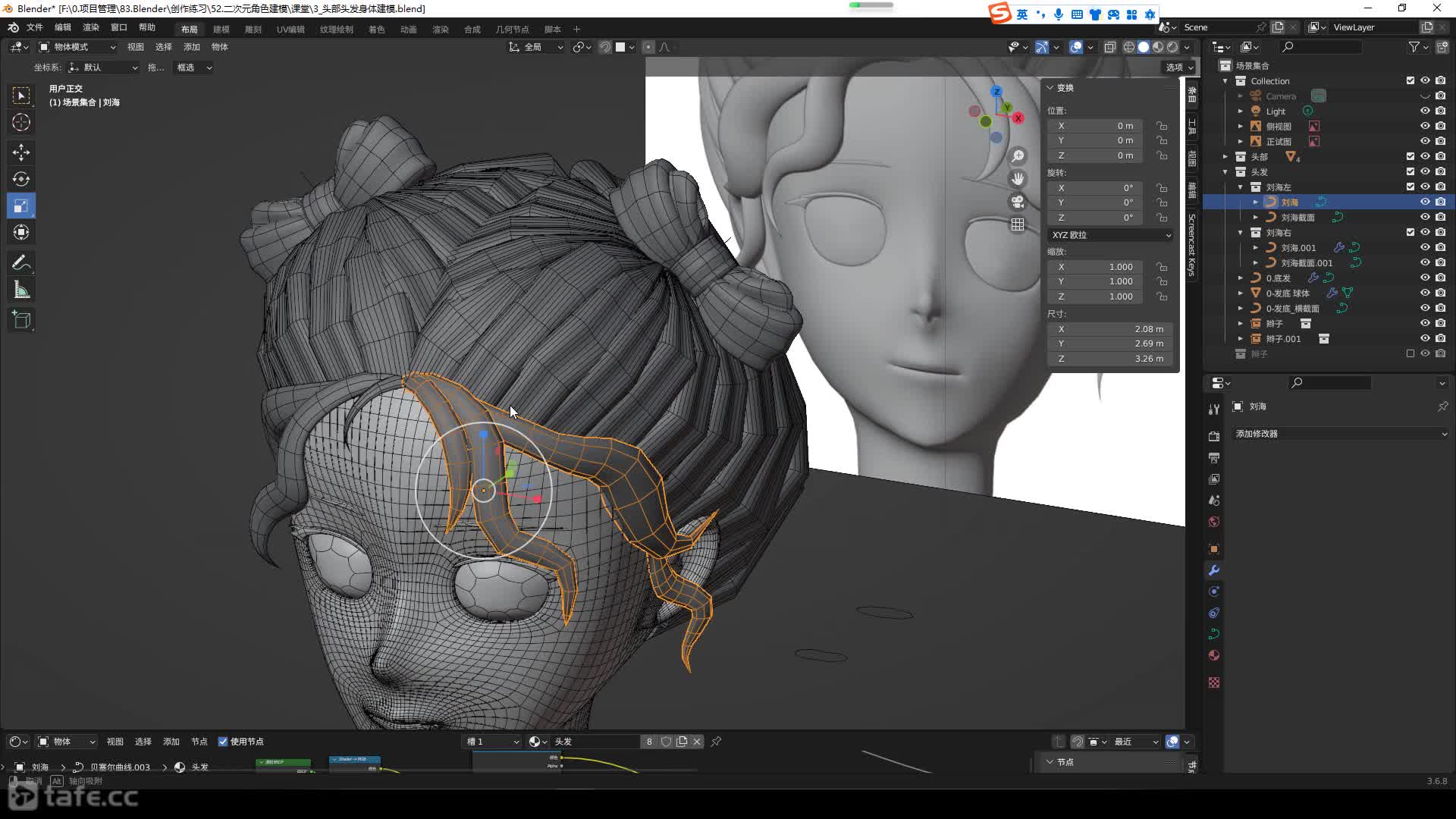Open the World properties tab

tap(1214, 522)
